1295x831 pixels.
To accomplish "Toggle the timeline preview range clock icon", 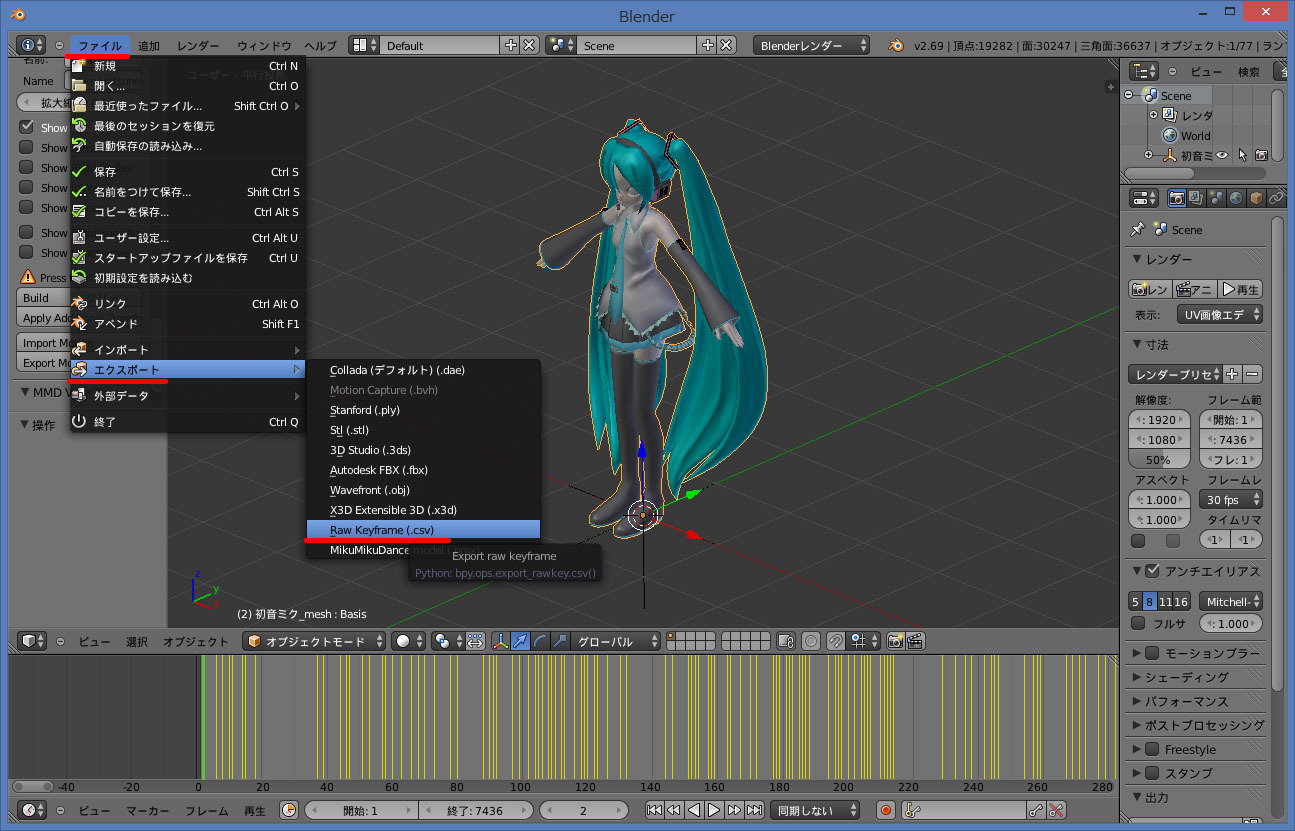I will (x=288, y=810).
